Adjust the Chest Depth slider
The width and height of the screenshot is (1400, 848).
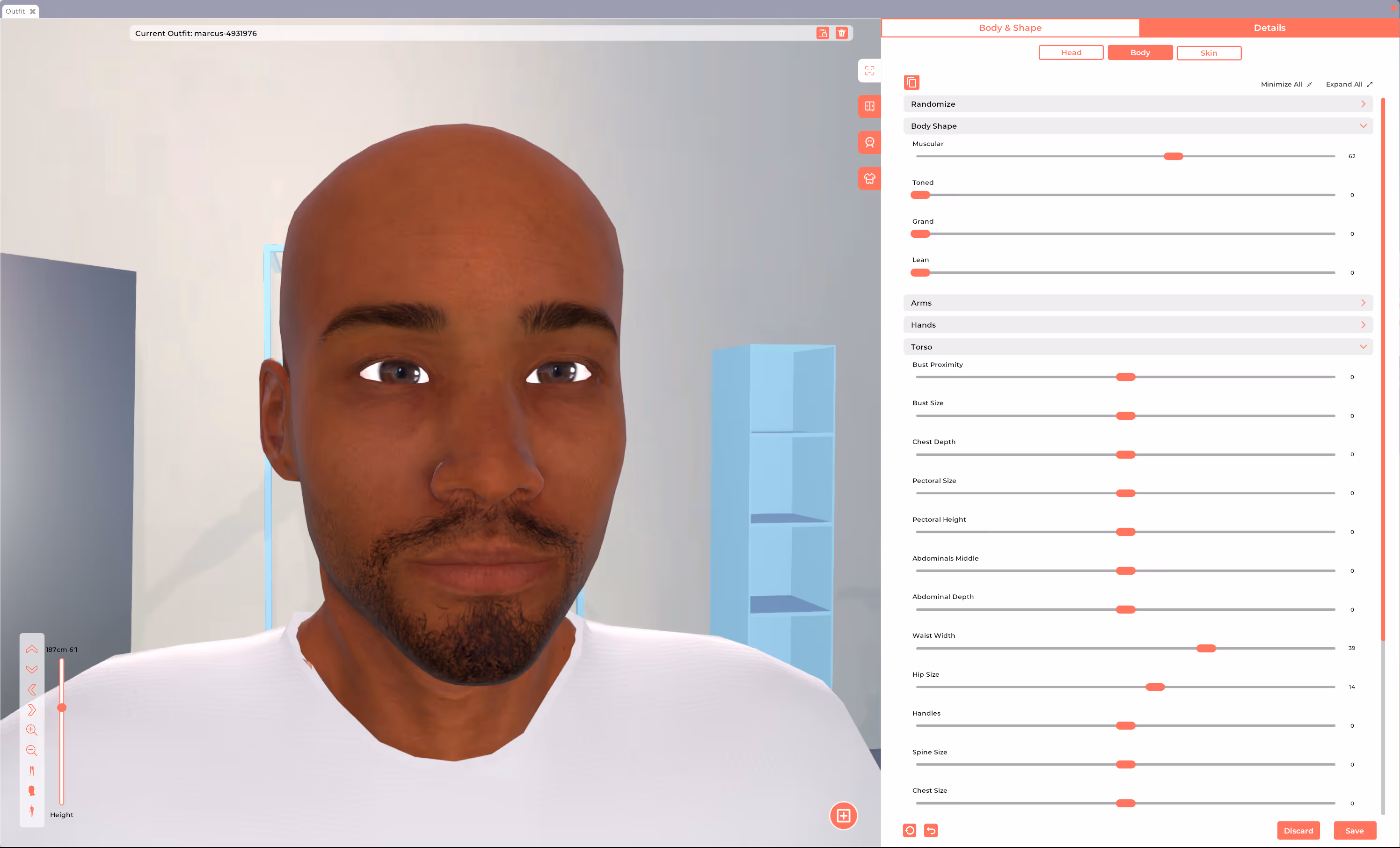point(1126,455)
